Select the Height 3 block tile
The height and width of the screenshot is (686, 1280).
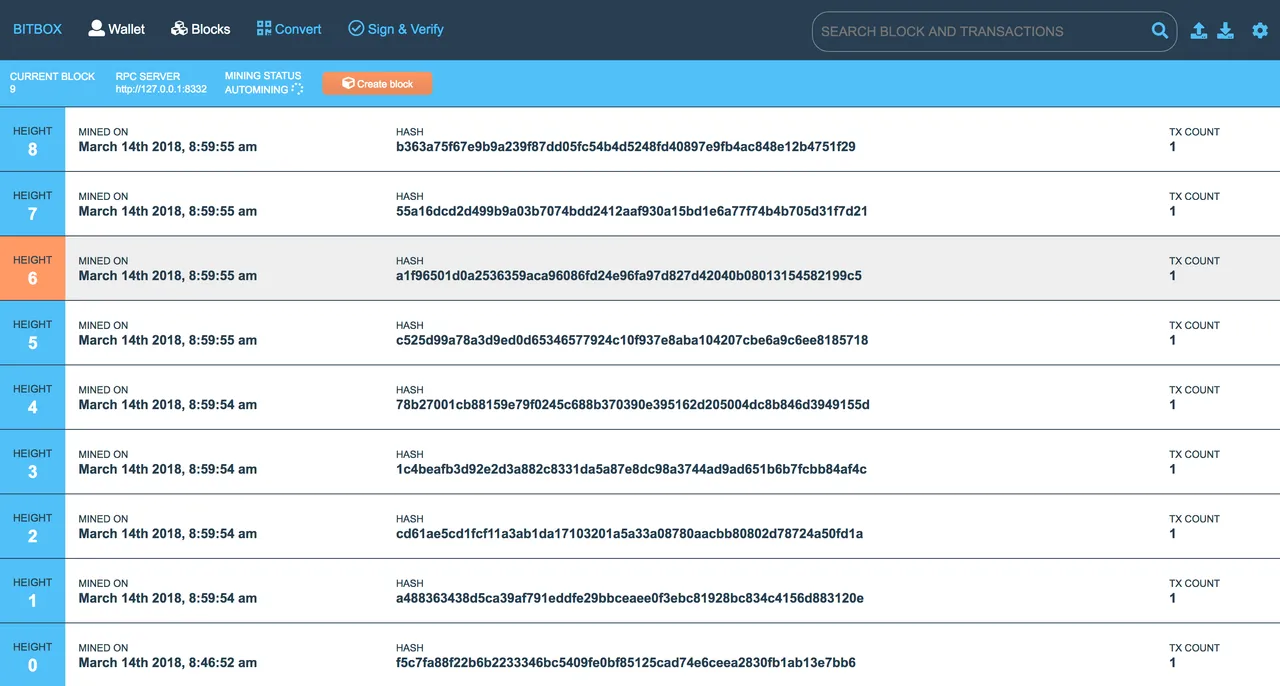[x=32, y=462]
